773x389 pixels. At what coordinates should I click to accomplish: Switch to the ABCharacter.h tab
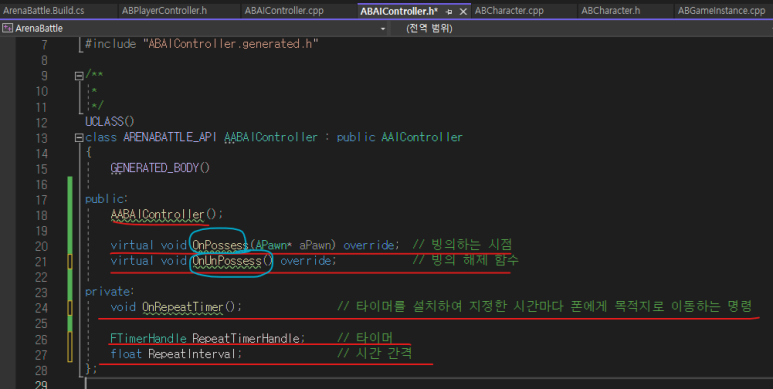tap(610, 10)
